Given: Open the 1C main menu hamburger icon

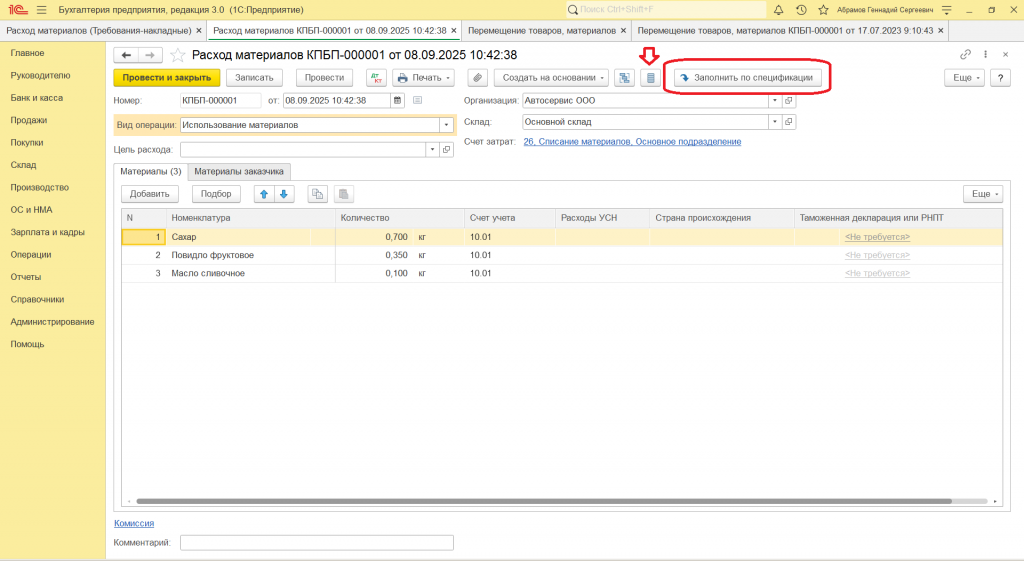Looking at the screenshot, I should coord(42,10).
